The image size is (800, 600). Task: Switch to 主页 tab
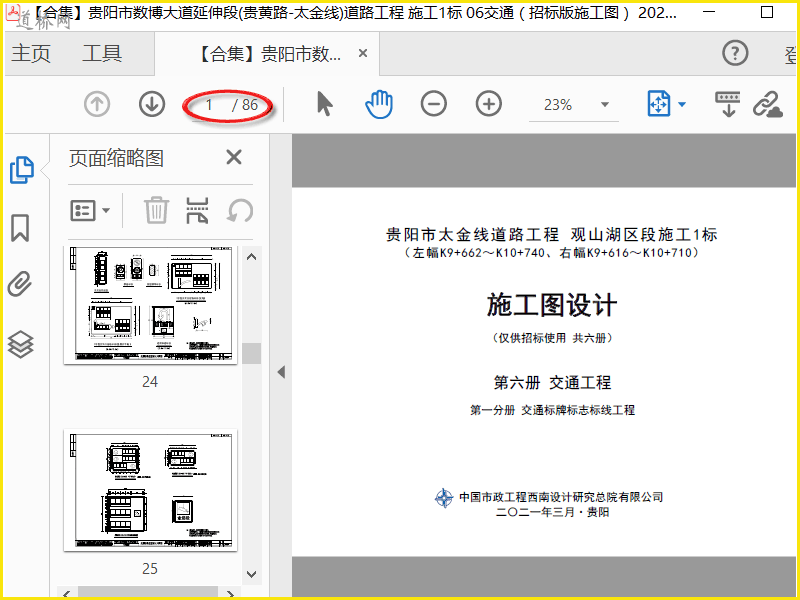point(31,53)
